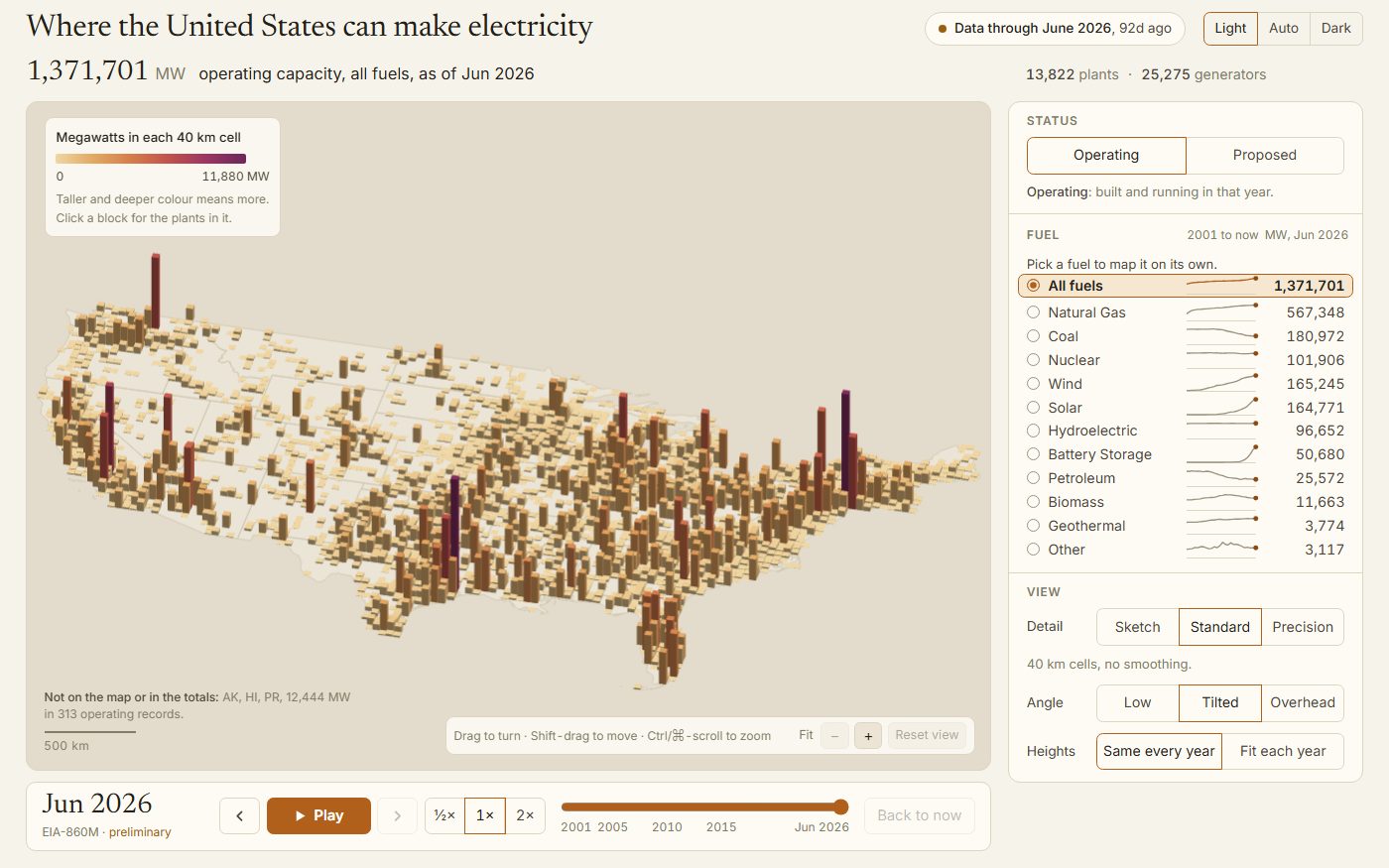
Task: Switch theme to Dark
Action: (x=1336, y=28)
